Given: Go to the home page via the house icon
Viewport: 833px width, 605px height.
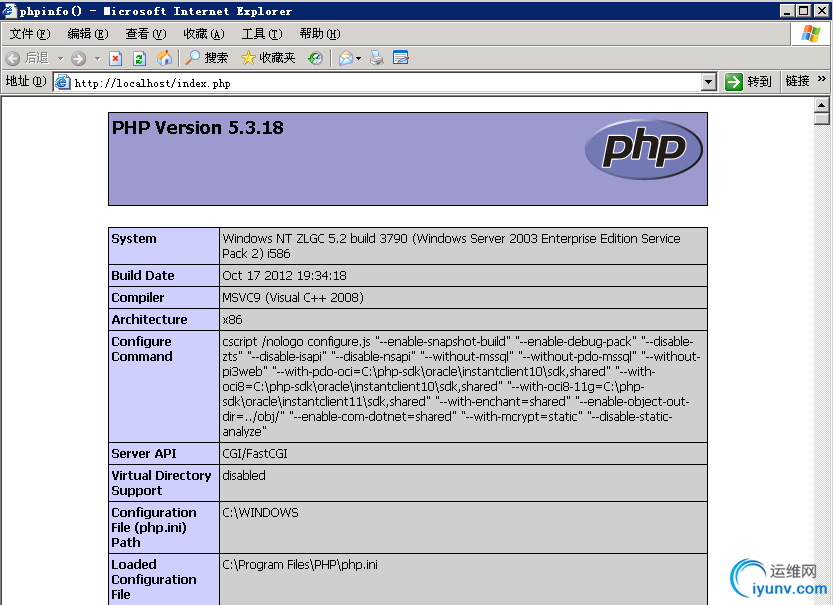Looking at the screenshot, I should click(164, 58).
